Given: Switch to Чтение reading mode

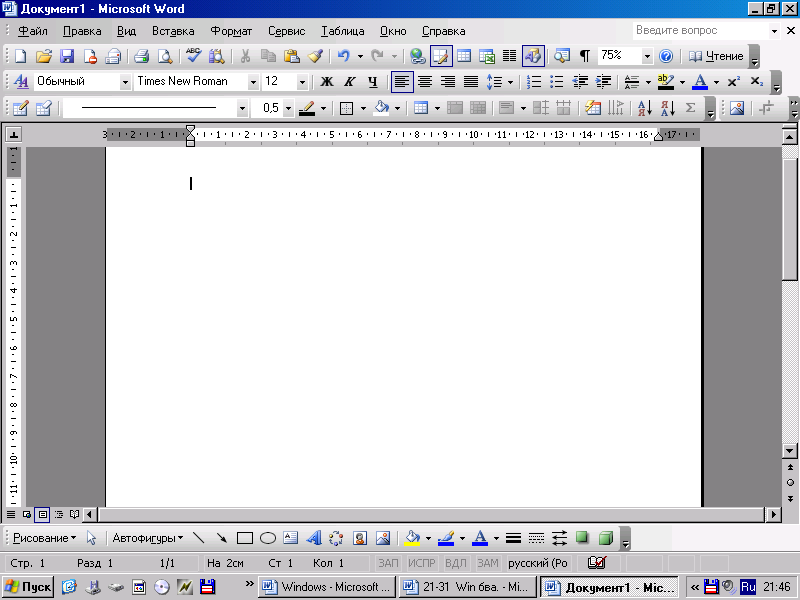Looking at the screenshot, I should (x=716, y=56).
